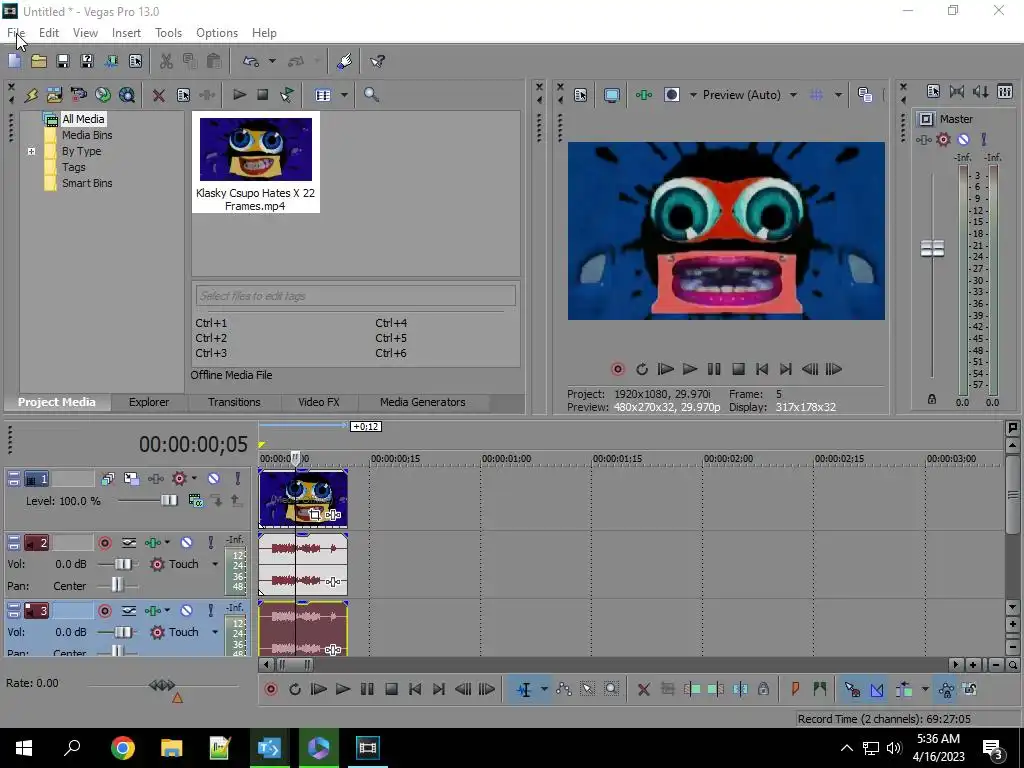
Task: Copy snapshot to clipboard icon in preview
Action: point(865,95)
